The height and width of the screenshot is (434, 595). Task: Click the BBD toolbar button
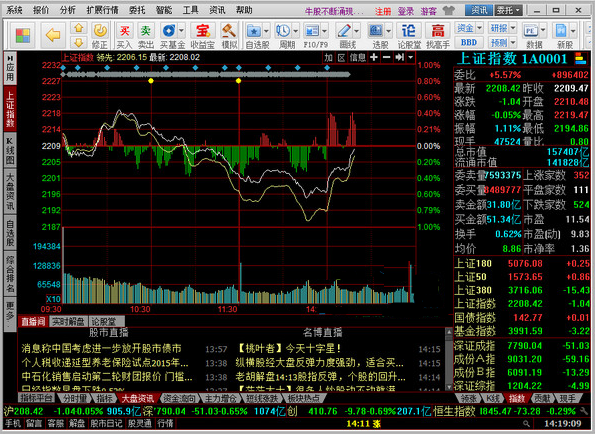pos(469,42)
